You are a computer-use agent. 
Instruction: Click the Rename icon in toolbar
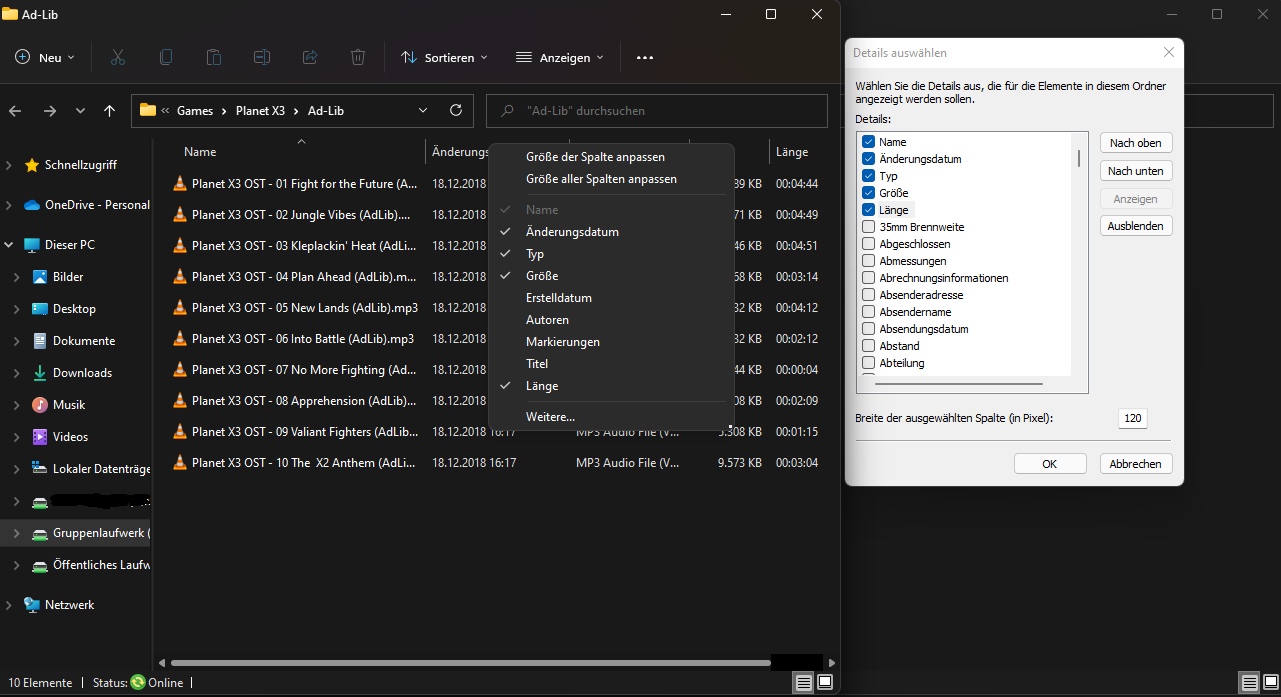coord(262,57)
